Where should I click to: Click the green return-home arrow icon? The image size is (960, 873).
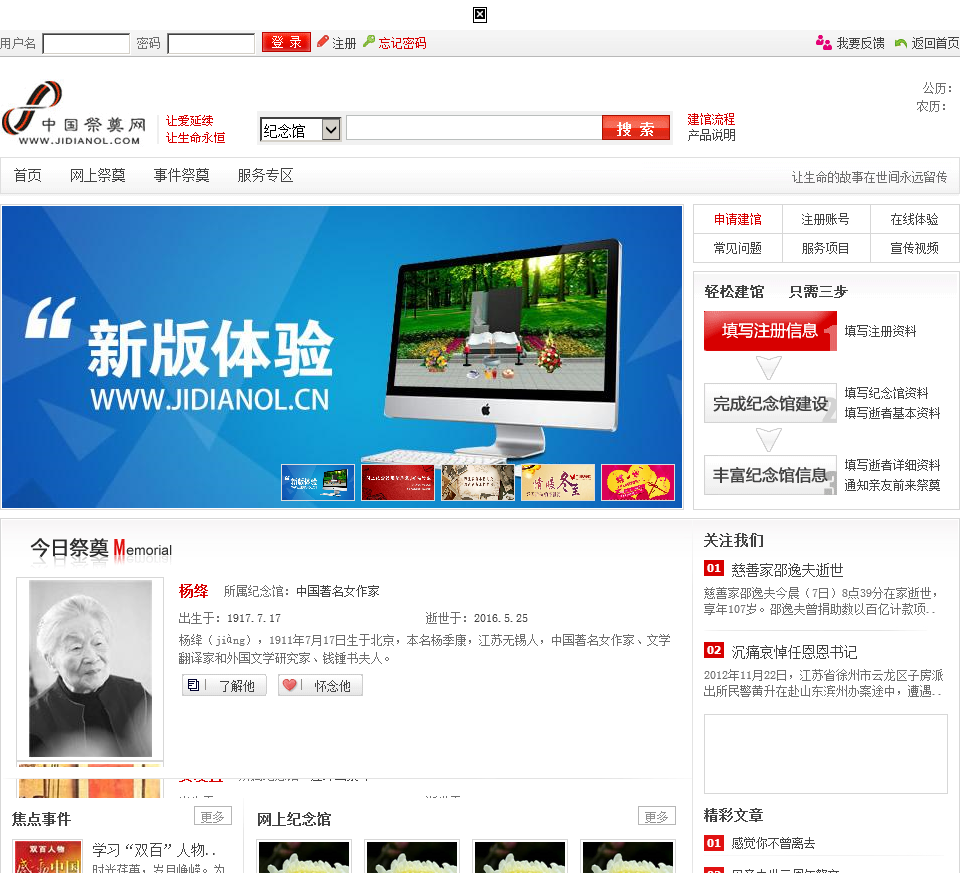[901, 43]
